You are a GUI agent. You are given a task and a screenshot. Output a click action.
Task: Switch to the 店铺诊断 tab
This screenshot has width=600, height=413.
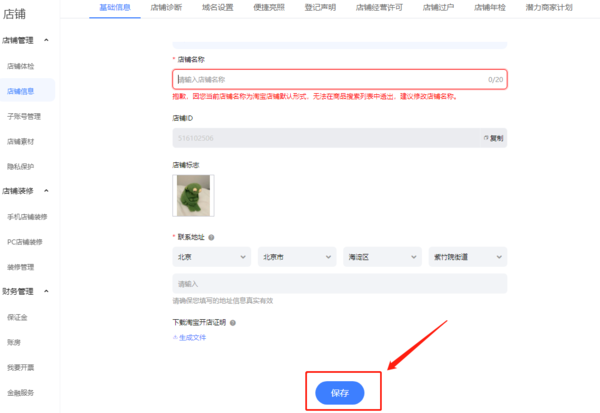(x=166, y=8)
